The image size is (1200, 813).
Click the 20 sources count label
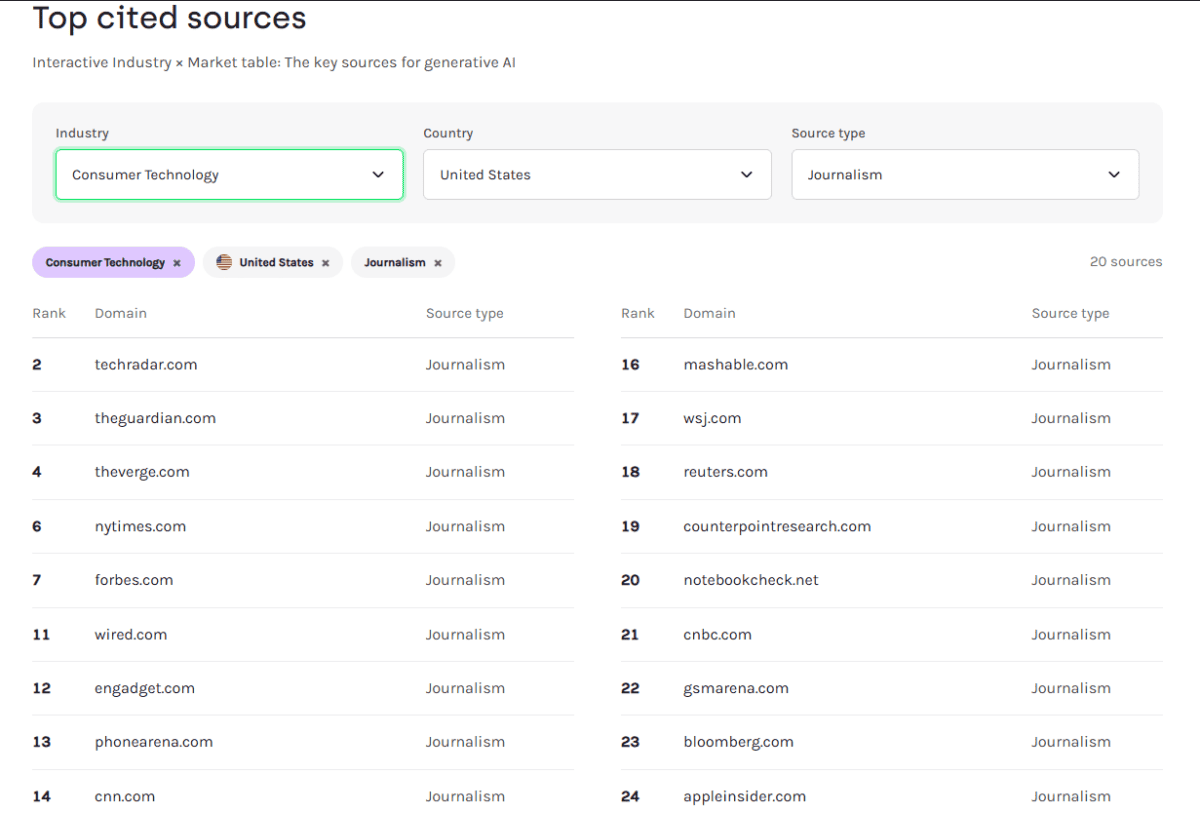pos(1126,262)
